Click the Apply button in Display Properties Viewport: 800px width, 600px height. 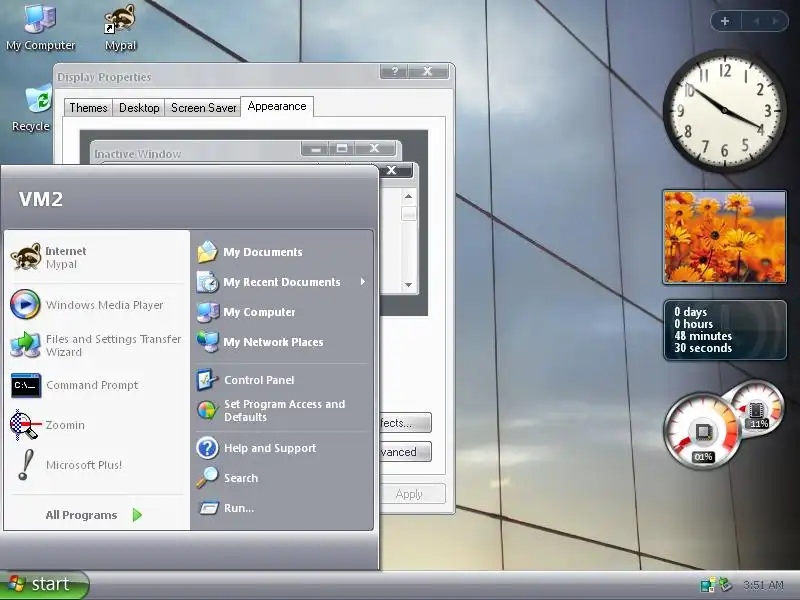412,494
